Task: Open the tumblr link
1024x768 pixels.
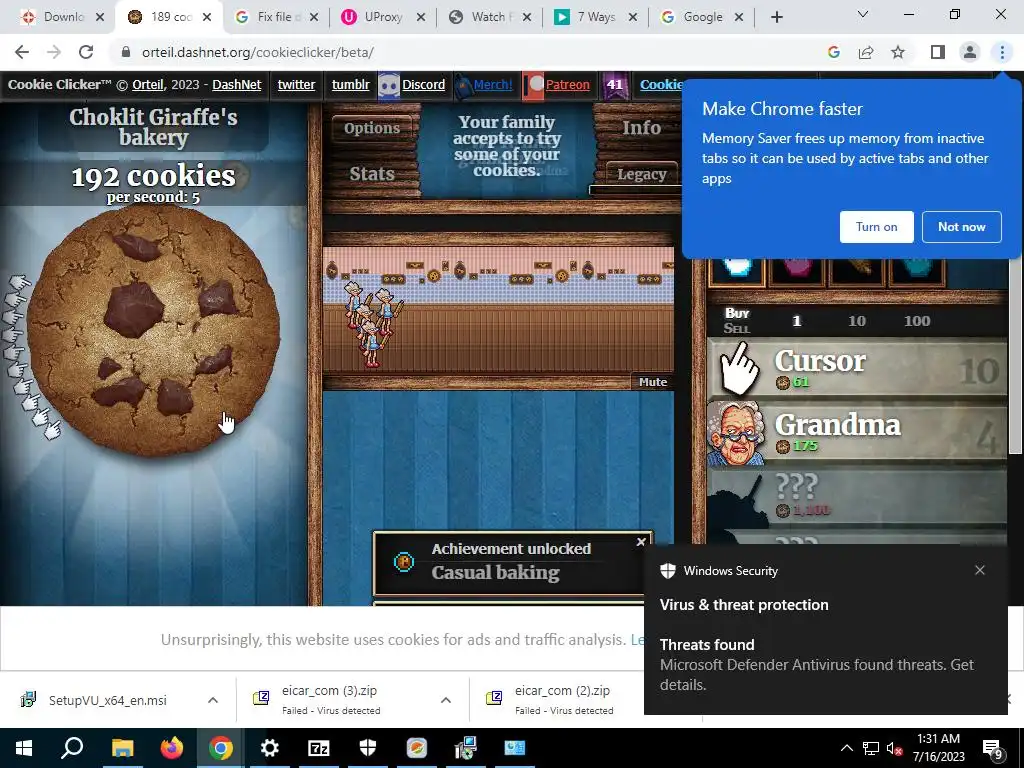Action: tap(350, 84)
